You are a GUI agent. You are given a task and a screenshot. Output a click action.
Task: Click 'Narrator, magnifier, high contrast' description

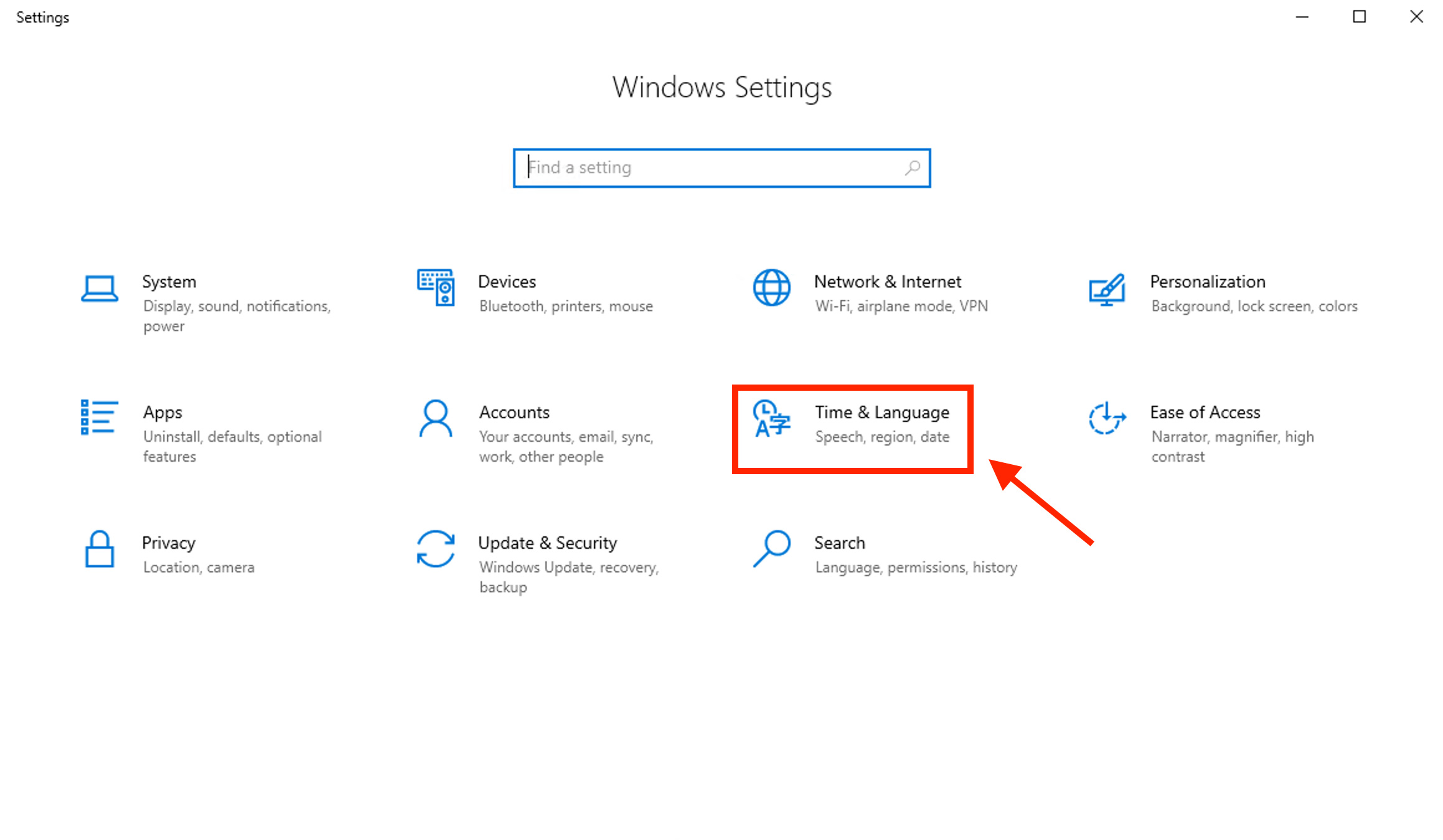[1233, 447]
